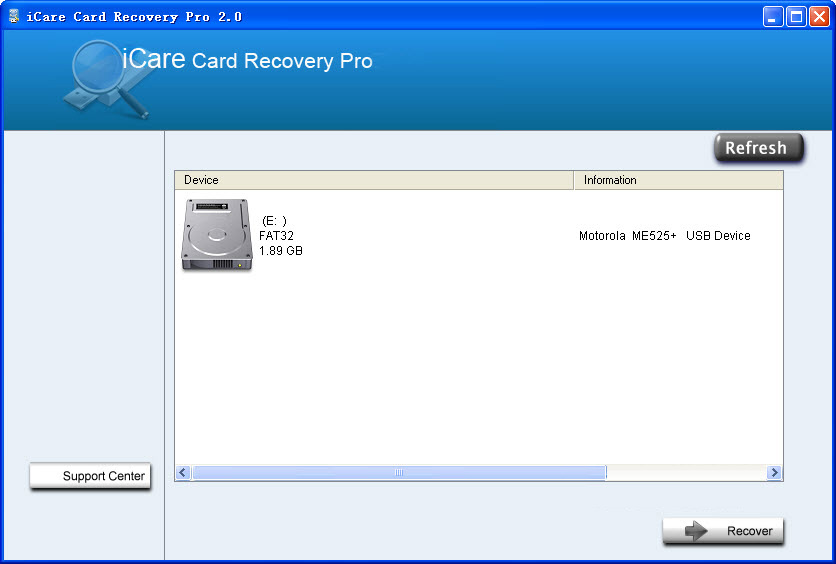
Task: Close the iCare Card Recovery Pro window
Action: 819,16
